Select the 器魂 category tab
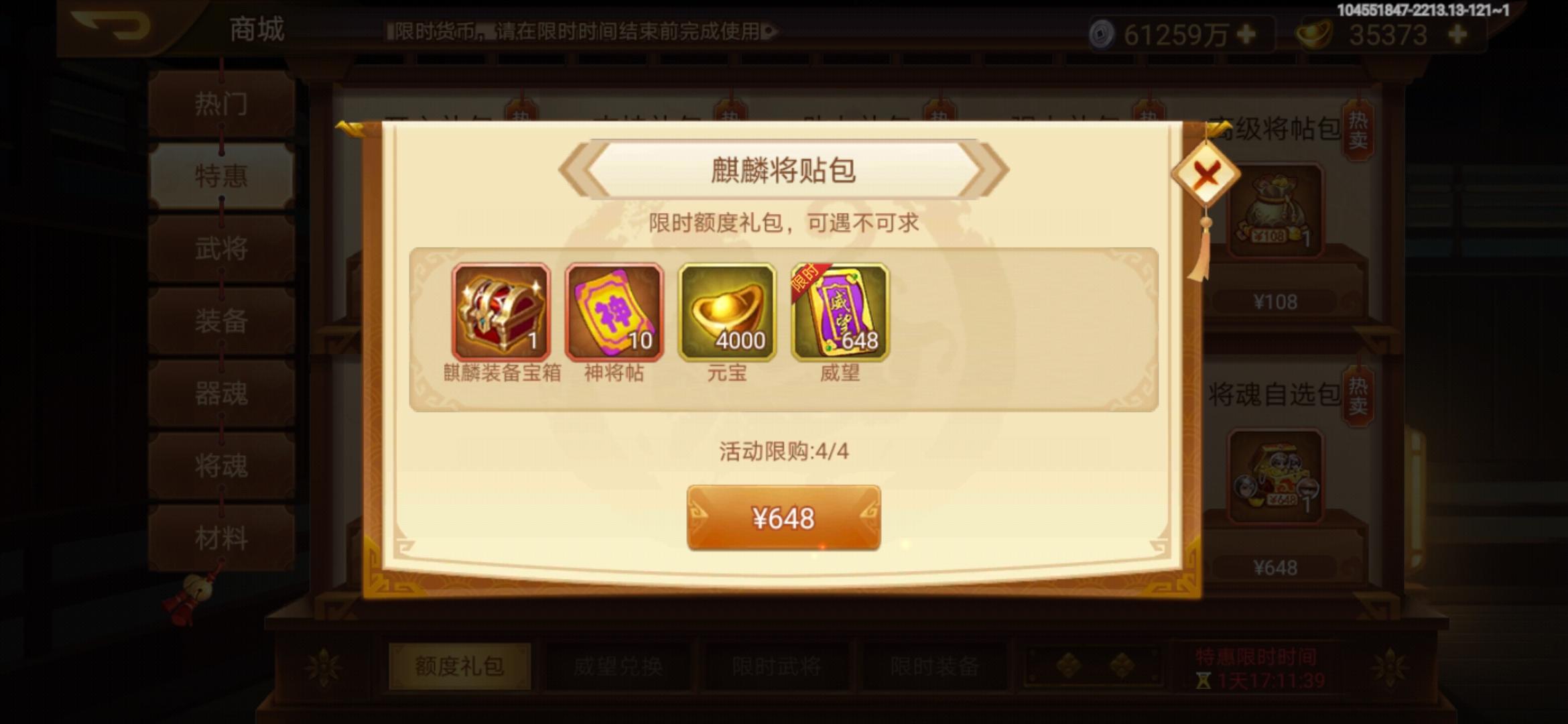1568x724 pixels. [221, 394]
